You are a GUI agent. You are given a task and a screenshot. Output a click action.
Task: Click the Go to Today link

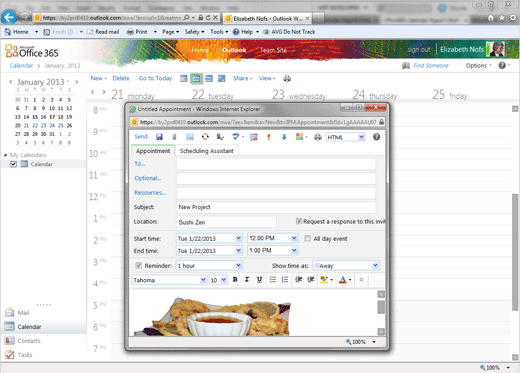pos(155,78)
